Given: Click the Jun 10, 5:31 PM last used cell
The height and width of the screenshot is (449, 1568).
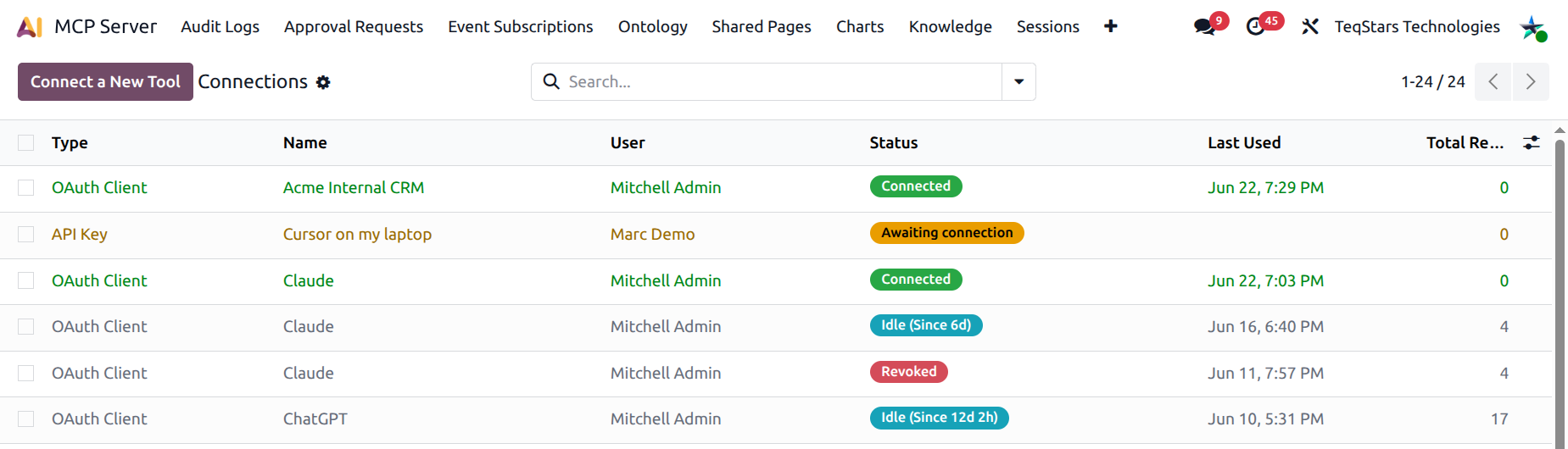Looking at the screenshot, I should 1266,419.
